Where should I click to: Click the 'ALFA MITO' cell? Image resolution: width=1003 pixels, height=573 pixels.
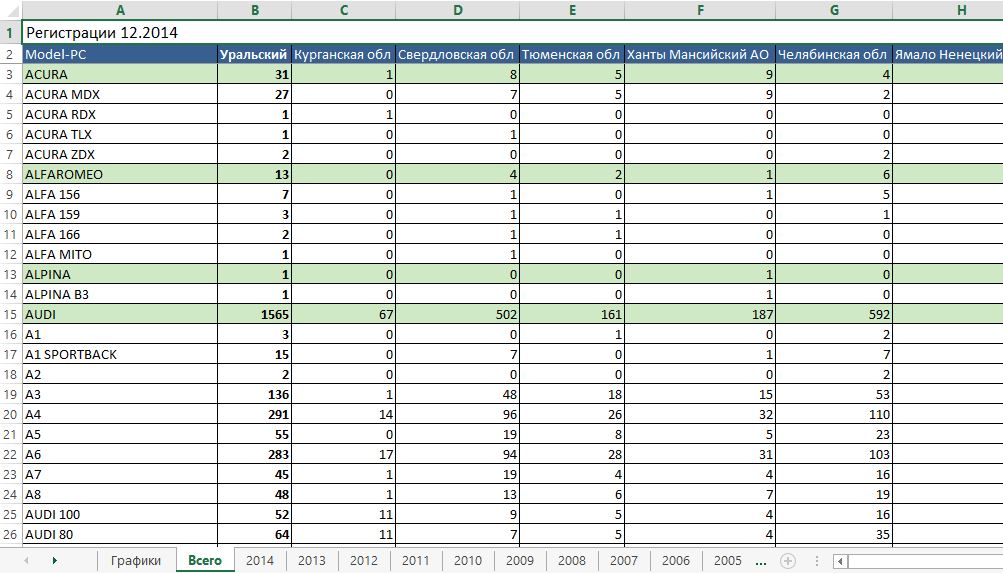pos(120,254)
